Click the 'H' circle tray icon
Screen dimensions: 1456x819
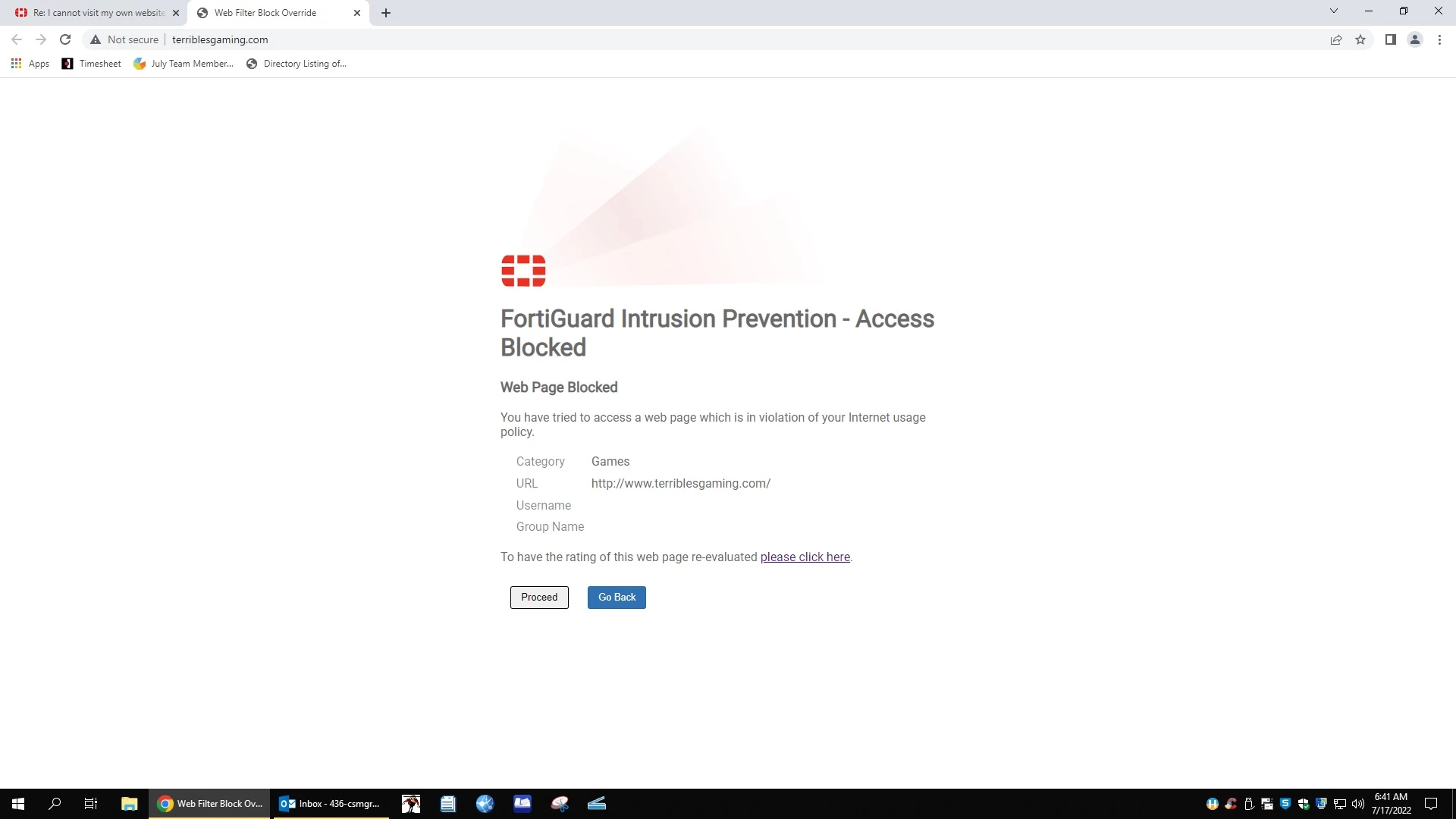pyautogui.click(x=1213, y=804)
